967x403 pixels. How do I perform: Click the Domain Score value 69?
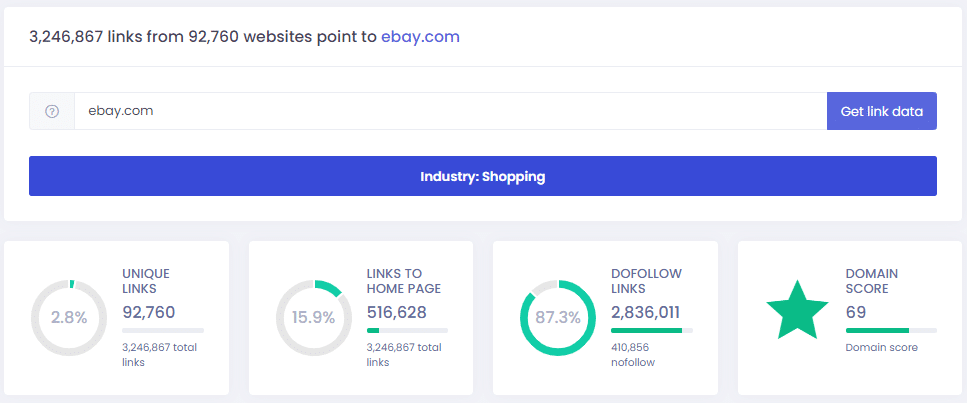point(856,312)
